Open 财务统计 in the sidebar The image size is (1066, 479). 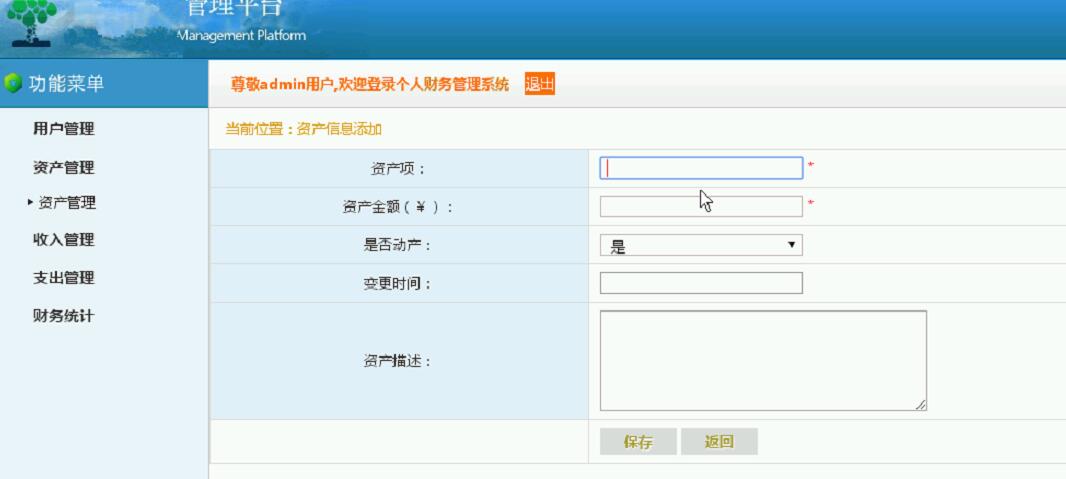(x=64, y=316)
